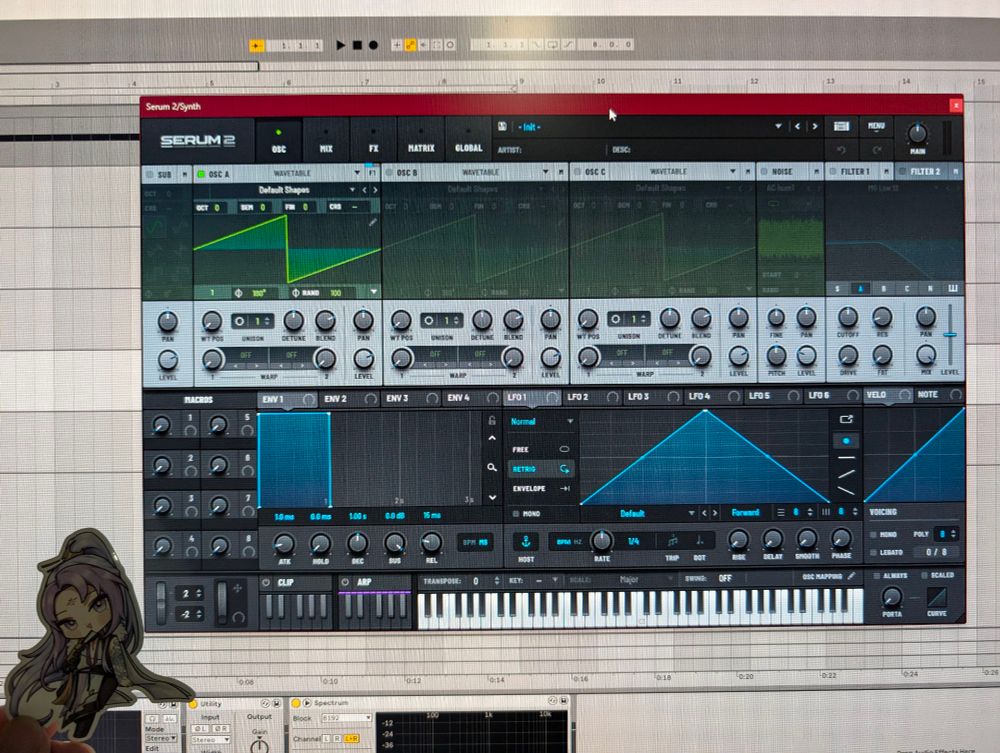
Task: Open OSC C WAVETABLE type dropdown
Action: pyautogui.click(x=733, y=172)
